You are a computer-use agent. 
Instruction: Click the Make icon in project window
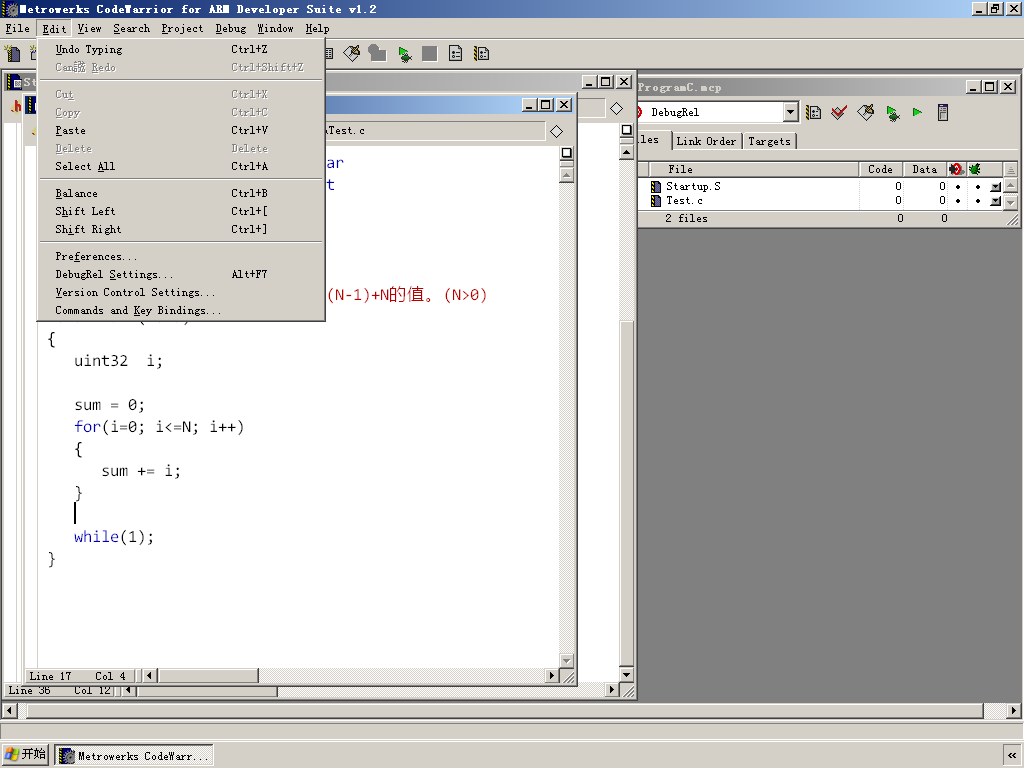866,112
